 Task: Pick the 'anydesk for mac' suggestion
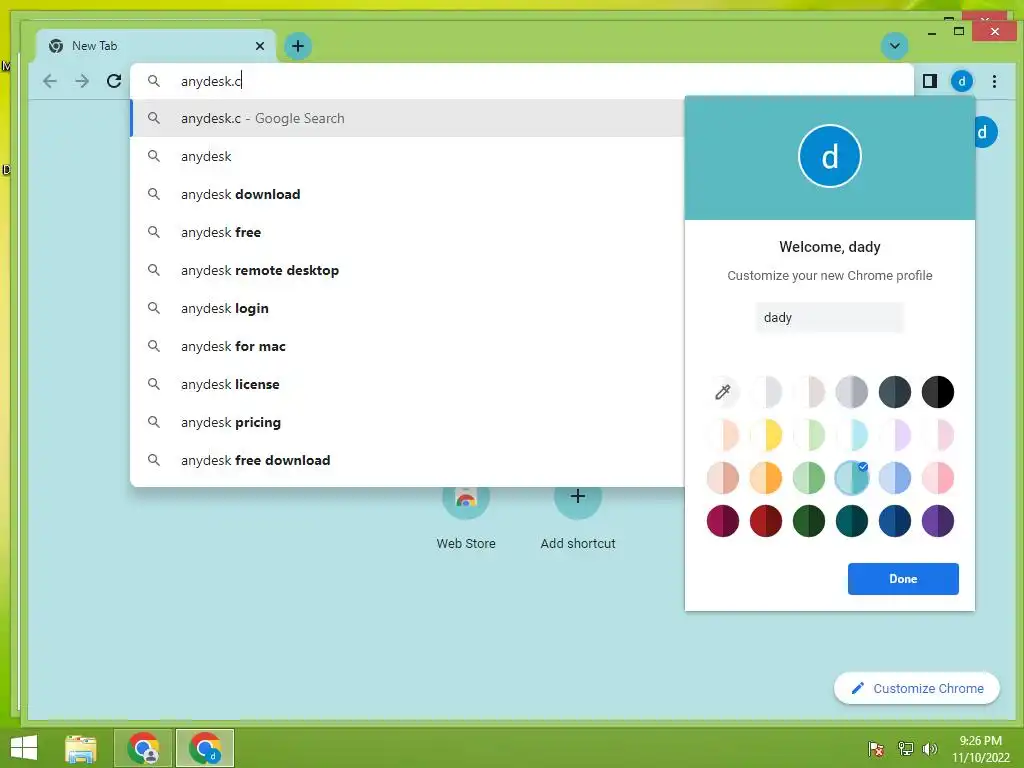(408, 346)
